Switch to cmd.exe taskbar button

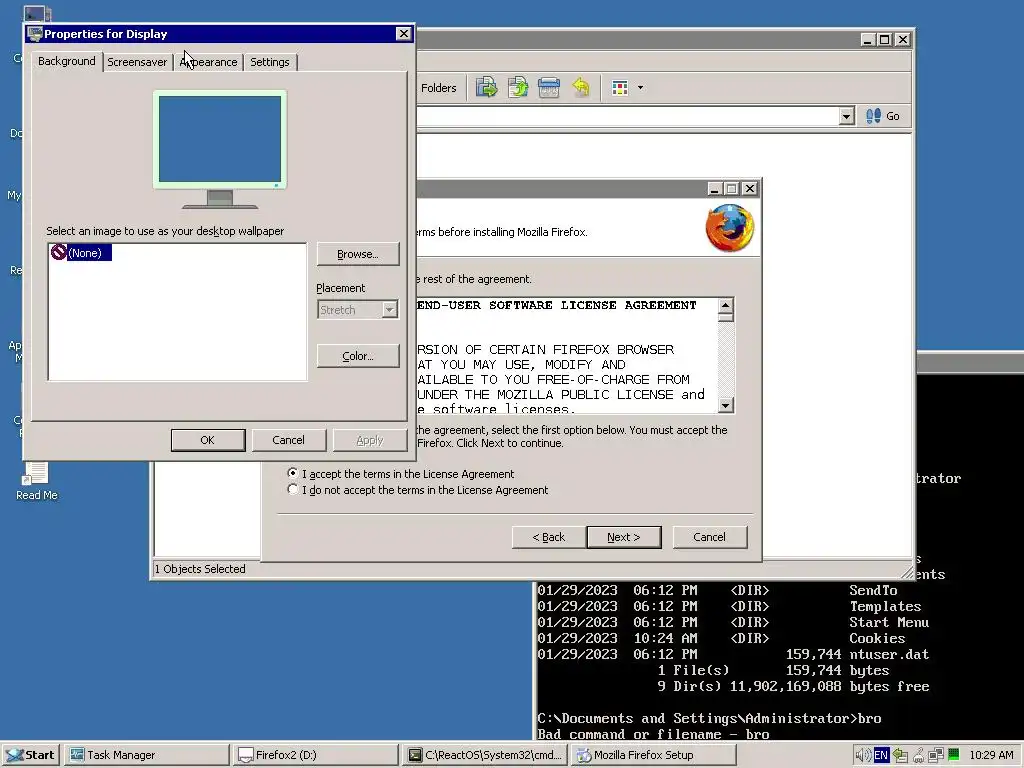[x=486, y=755]
